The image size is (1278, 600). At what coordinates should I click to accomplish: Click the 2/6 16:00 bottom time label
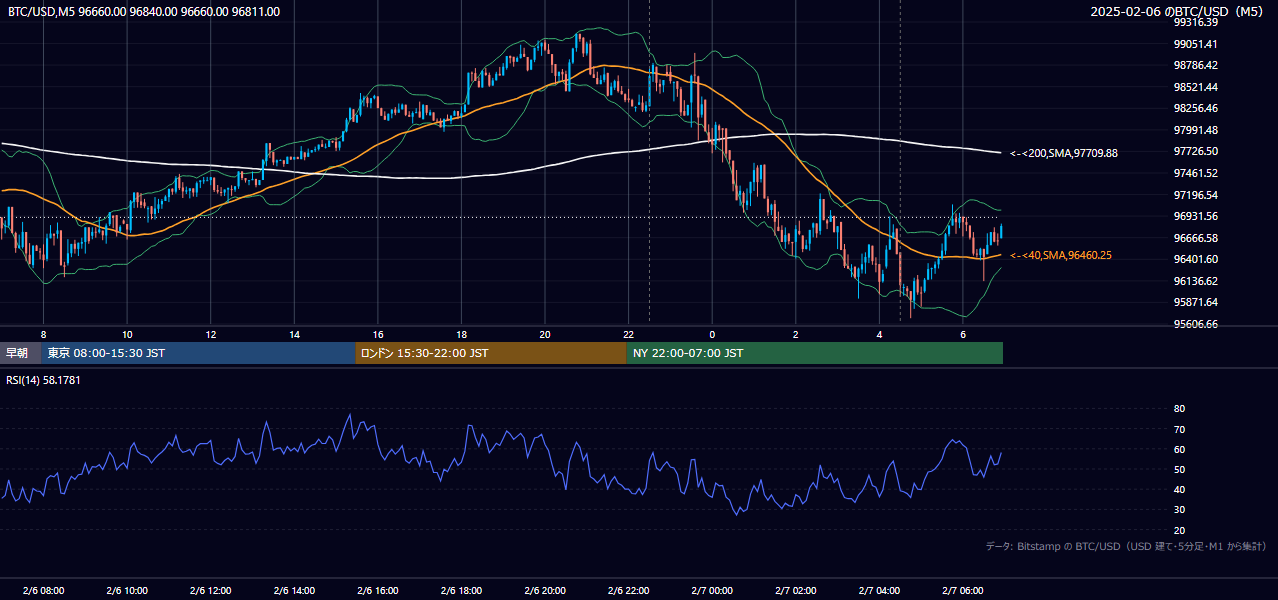pos(378,591)
